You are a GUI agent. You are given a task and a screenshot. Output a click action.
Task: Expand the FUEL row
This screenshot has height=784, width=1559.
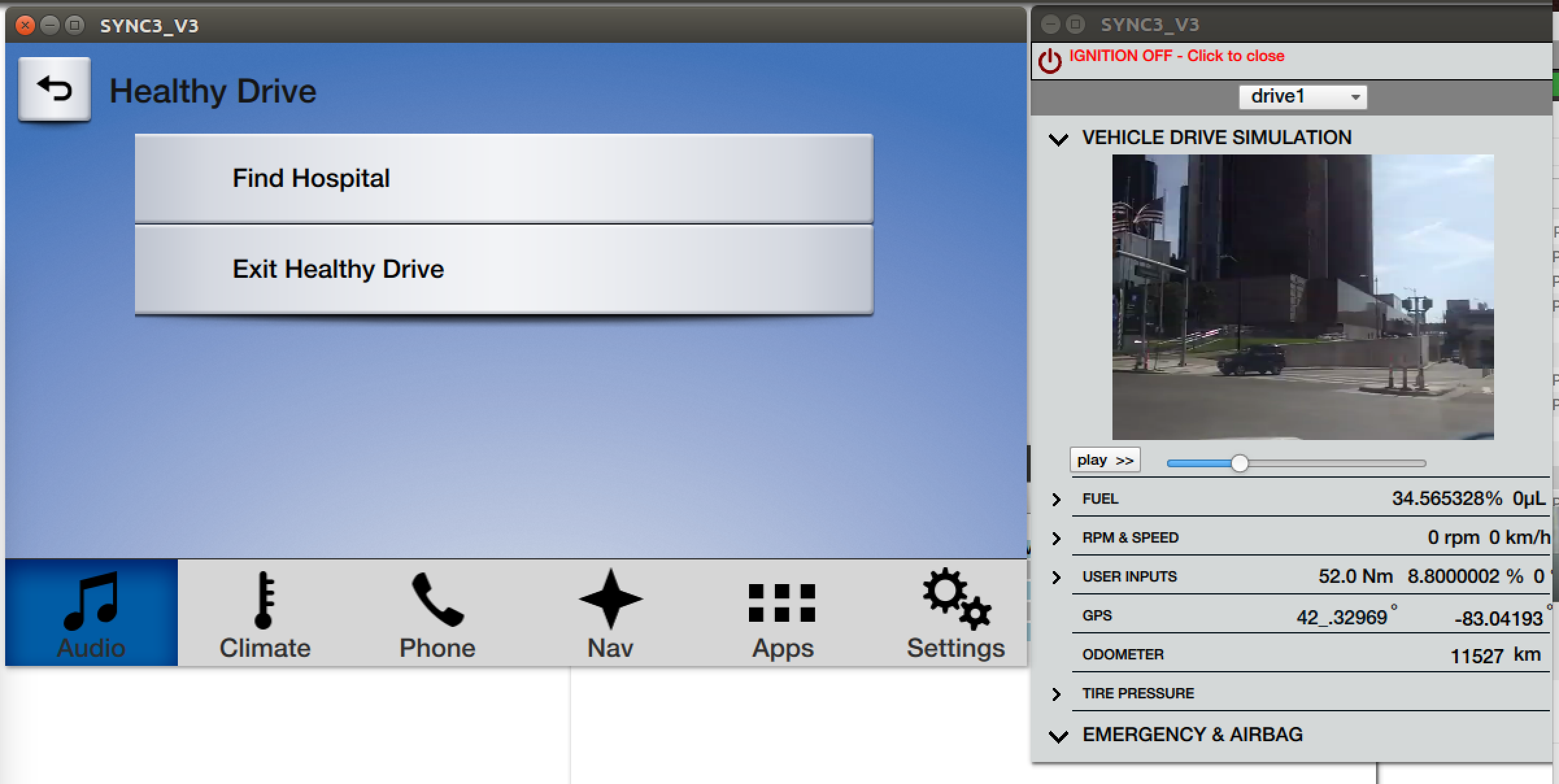click(x=1057, y=499)
